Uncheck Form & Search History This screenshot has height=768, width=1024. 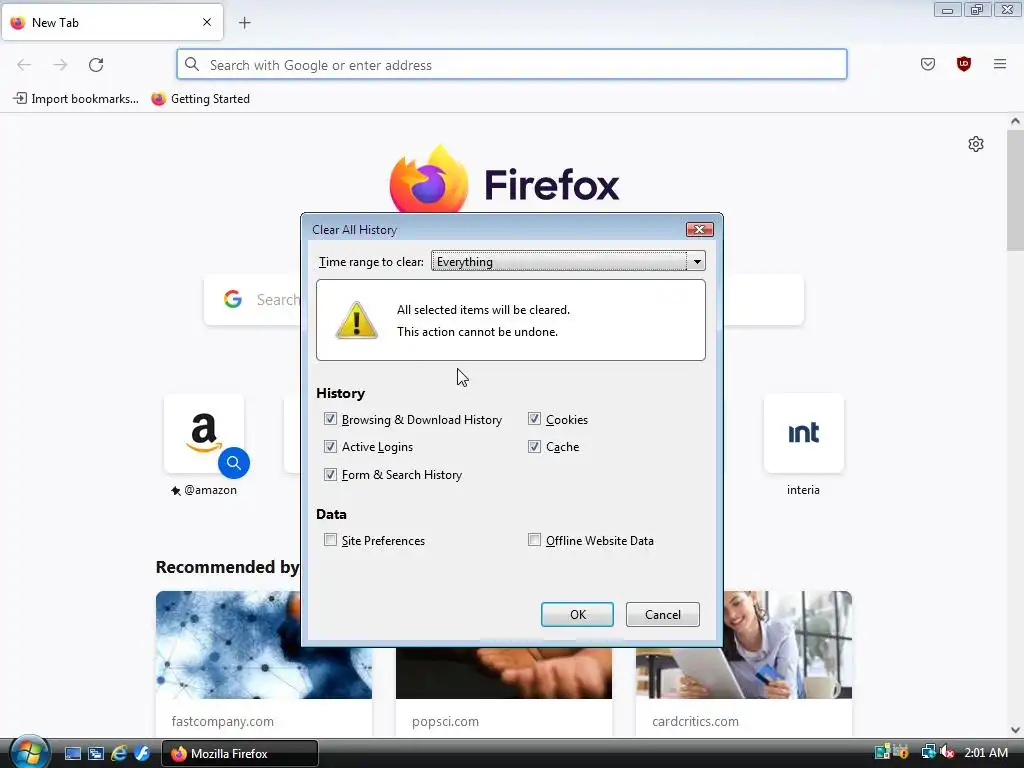tap(330, 474)
